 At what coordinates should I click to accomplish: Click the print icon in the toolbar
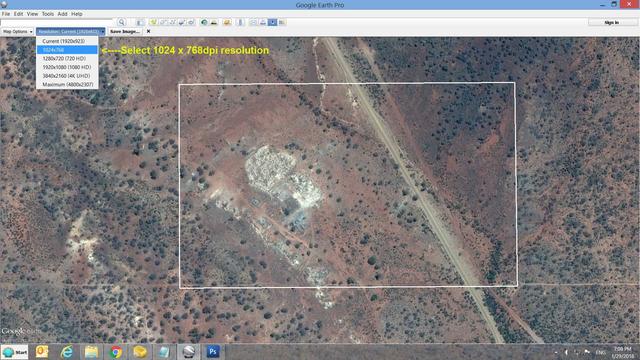(x=263, y=22)
